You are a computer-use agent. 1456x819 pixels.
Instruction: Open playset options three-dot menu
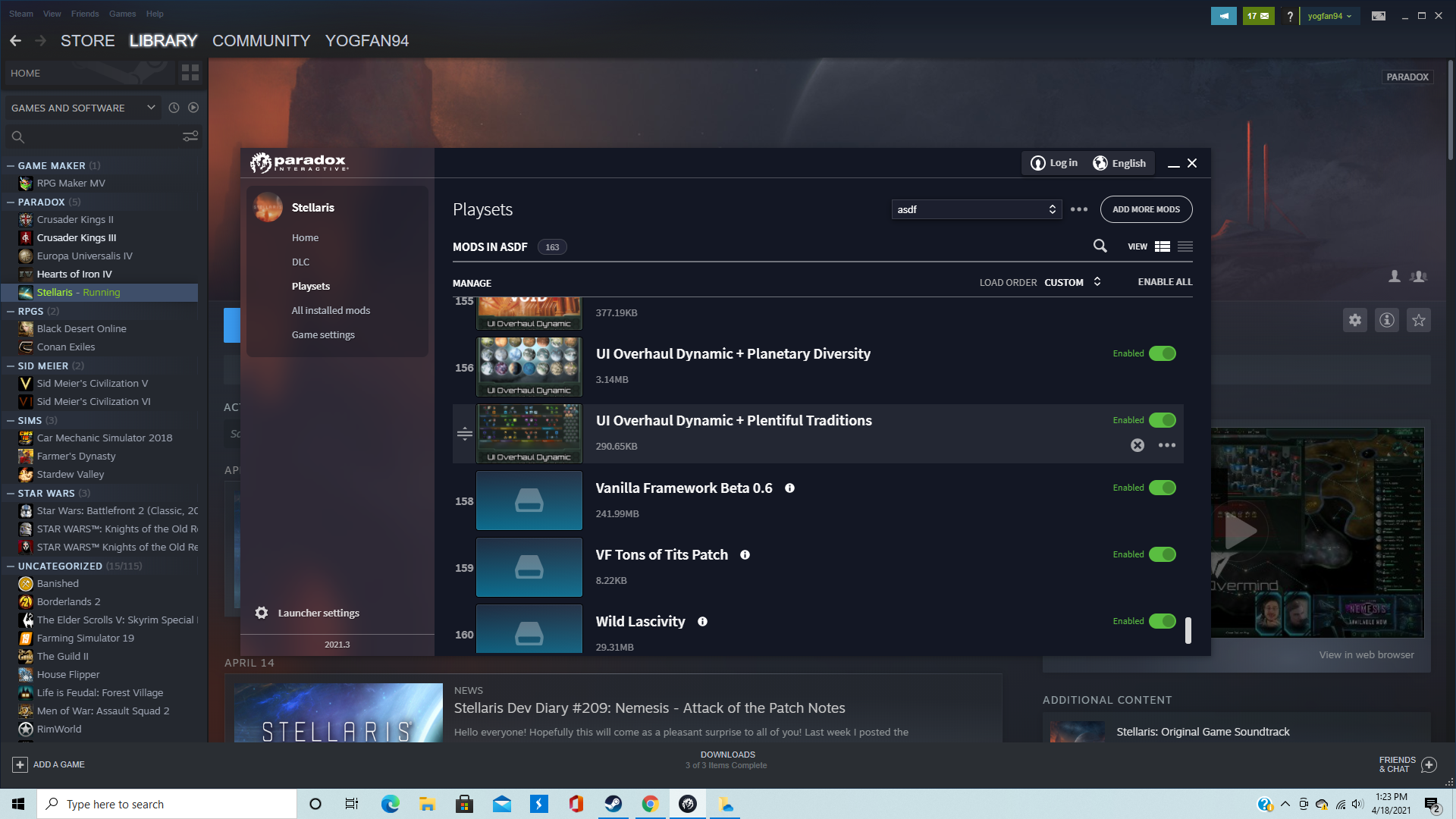[1079, 209]
